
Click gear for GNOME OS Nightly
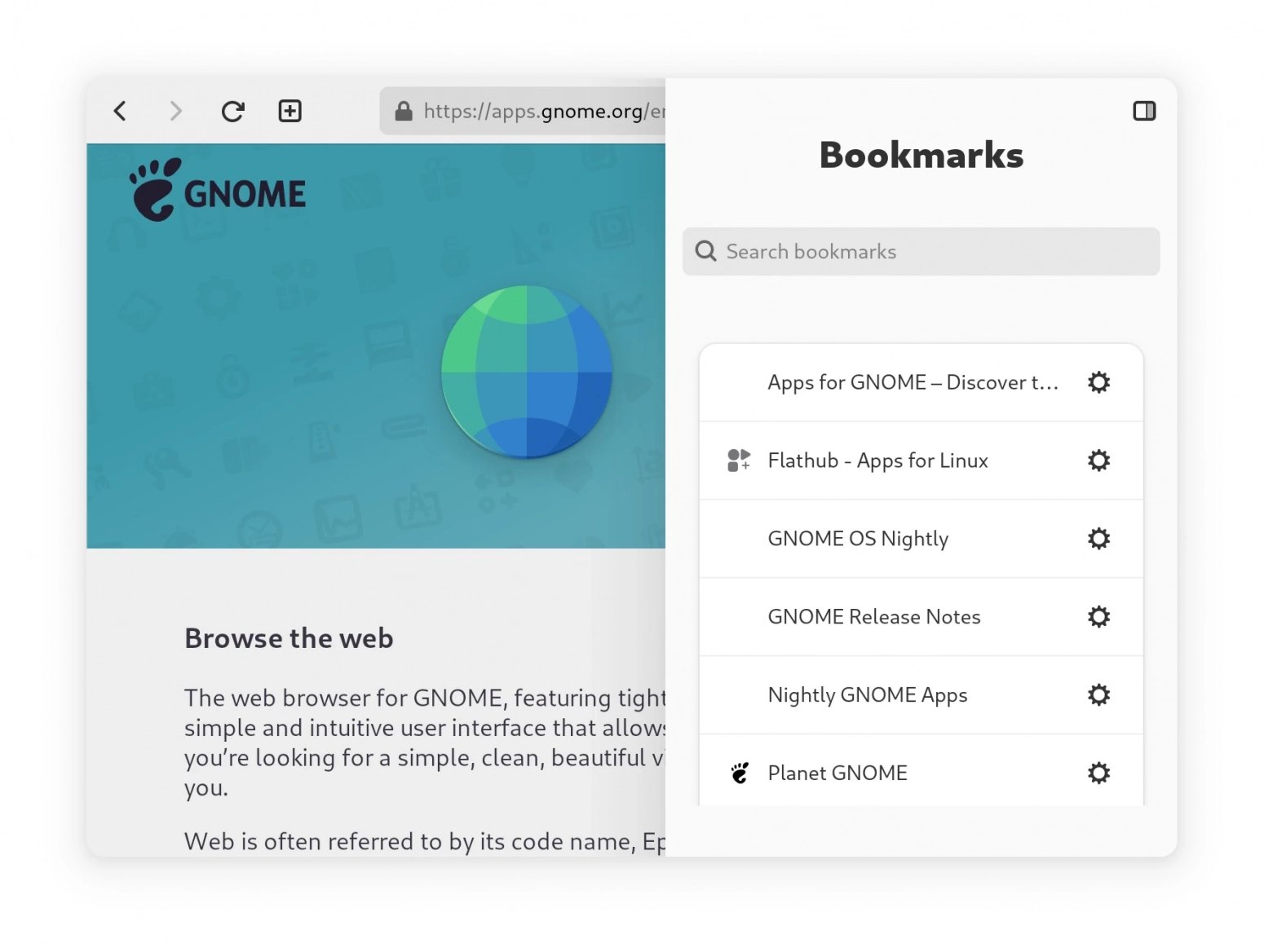(x=1098, y=539)
